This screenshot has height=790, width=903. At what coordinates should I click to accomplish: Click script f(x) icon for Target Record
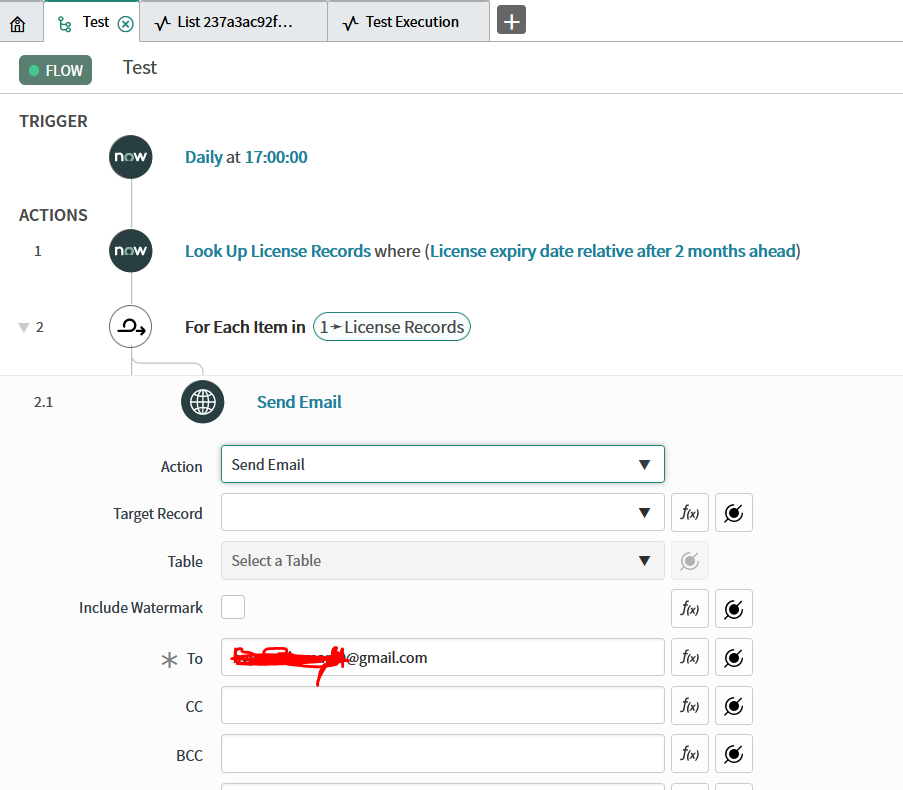click(690, 512)
